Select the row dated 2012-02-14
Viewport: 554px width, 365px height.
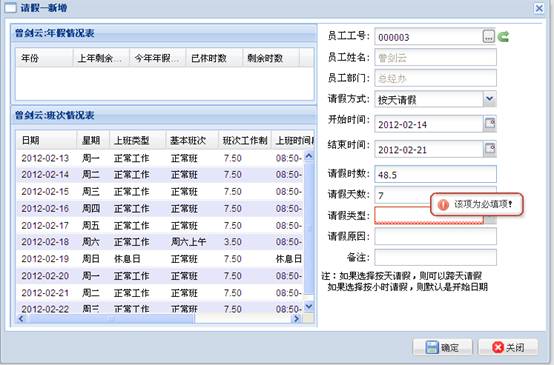click(x=160, y=175)
